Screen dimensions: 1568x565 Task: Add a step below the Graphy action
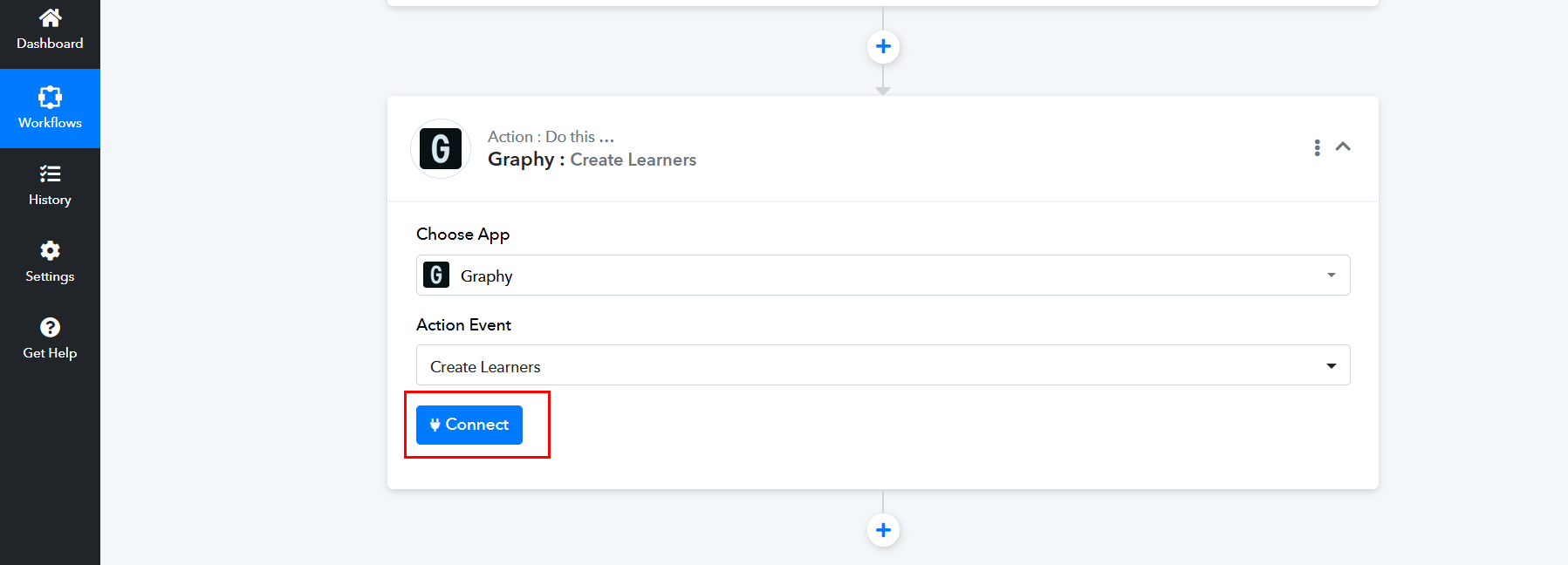point(883,530)
